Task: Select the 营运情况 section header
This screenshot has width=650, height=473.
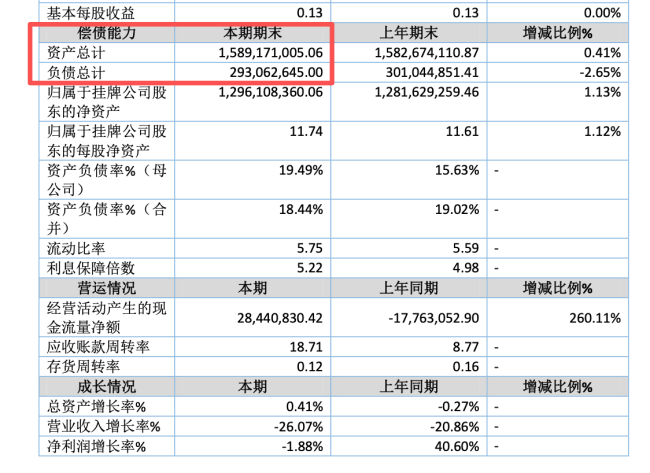Action: [107, 288]
